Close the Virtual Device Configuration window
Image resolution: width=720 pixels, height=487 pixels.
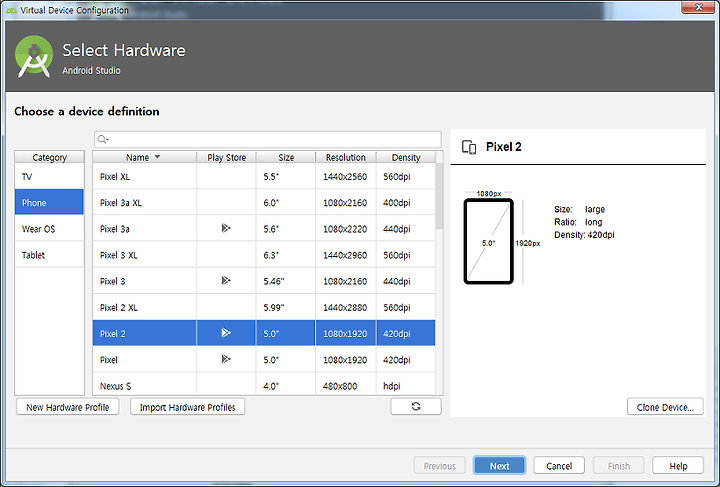[698, 7]
